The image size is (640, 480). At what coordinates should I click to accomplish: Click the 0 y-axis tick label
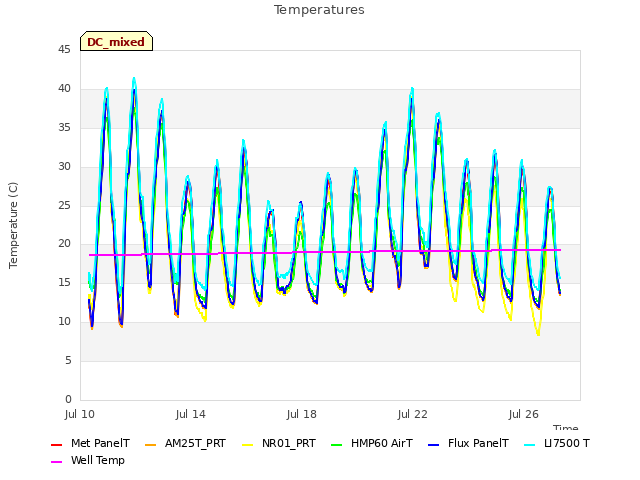click(x=68, y=399)
